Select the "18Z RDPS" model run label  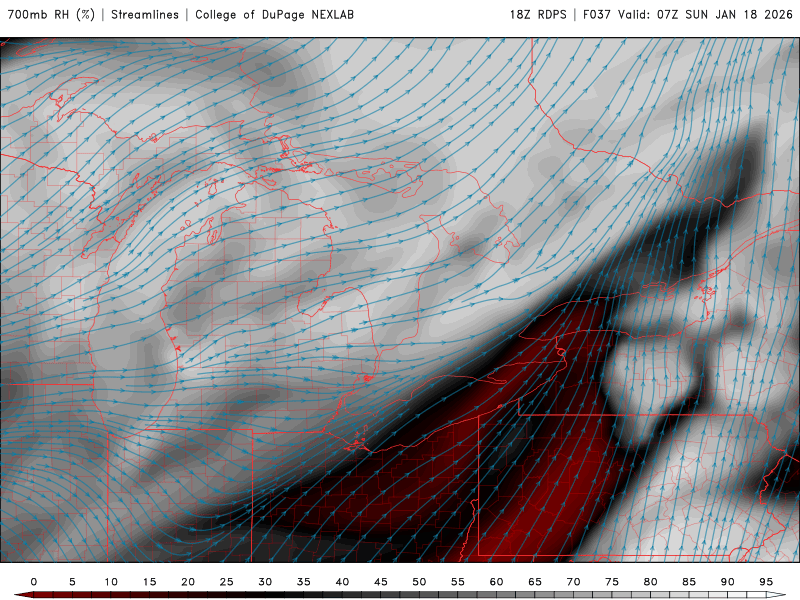tap(538, 14)
